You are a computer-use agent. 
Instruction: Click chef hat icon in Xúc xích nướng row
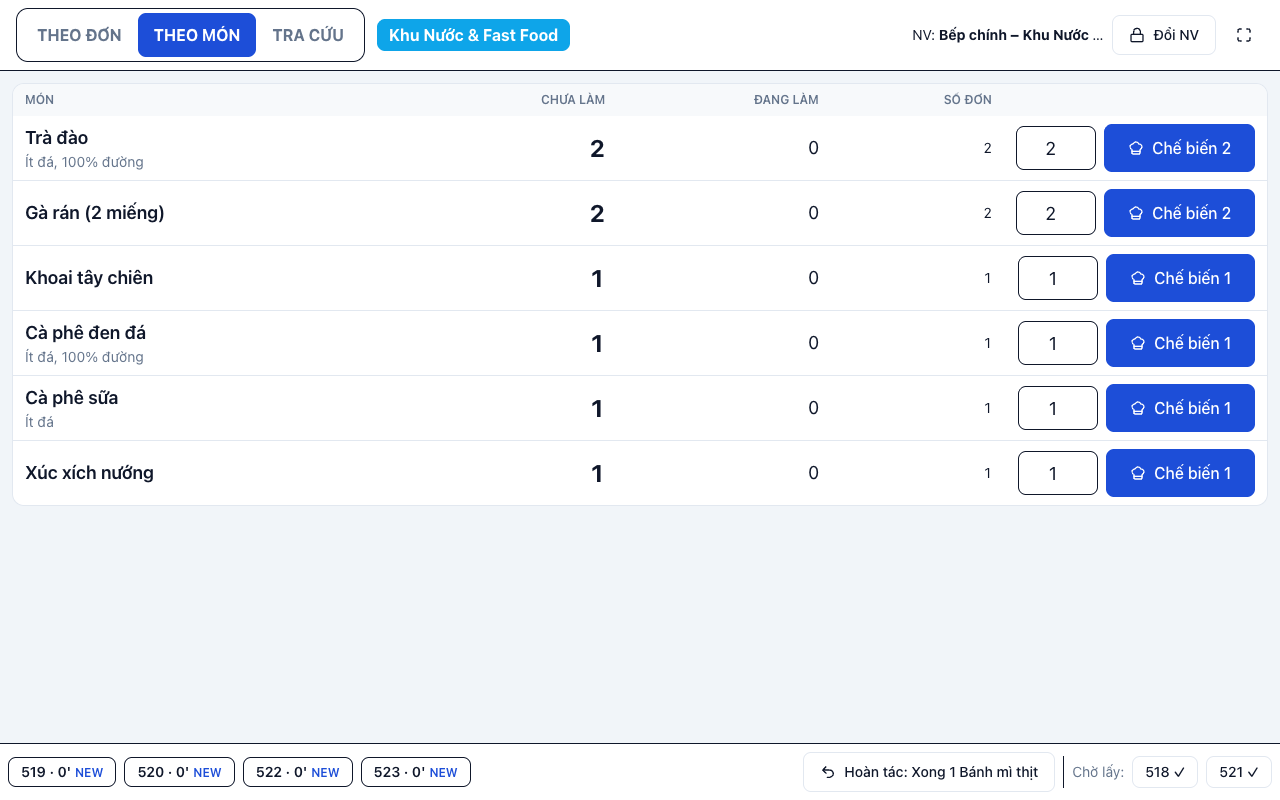coord(1138,473)
